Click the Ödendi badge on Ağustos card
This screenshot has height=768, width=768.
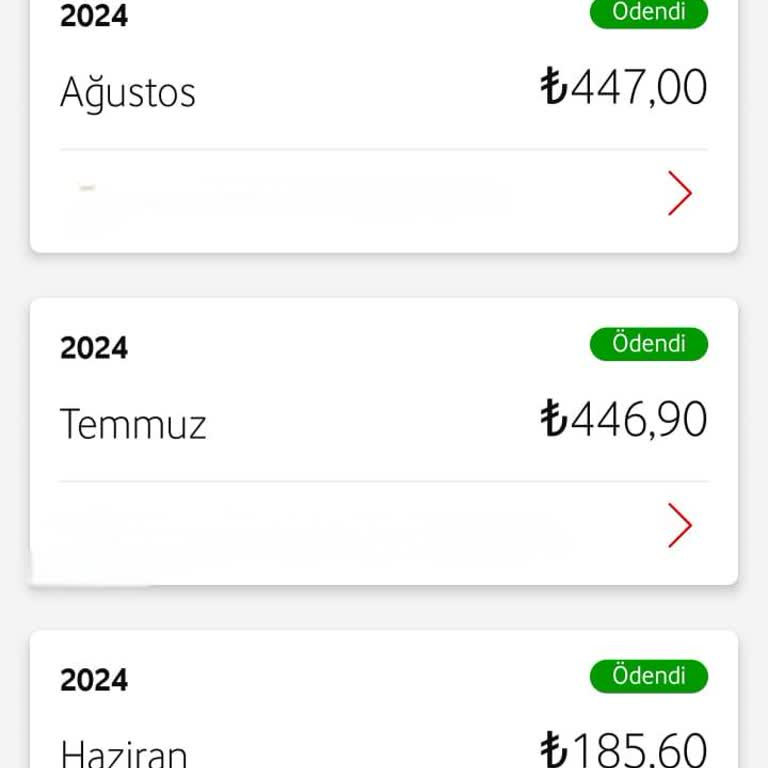click(649, 13)
